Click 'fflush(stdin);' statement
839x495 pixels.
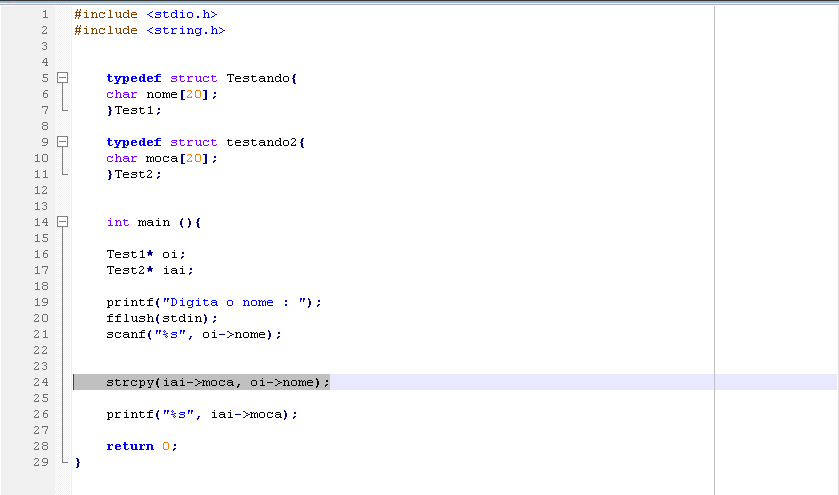point(162,318)
